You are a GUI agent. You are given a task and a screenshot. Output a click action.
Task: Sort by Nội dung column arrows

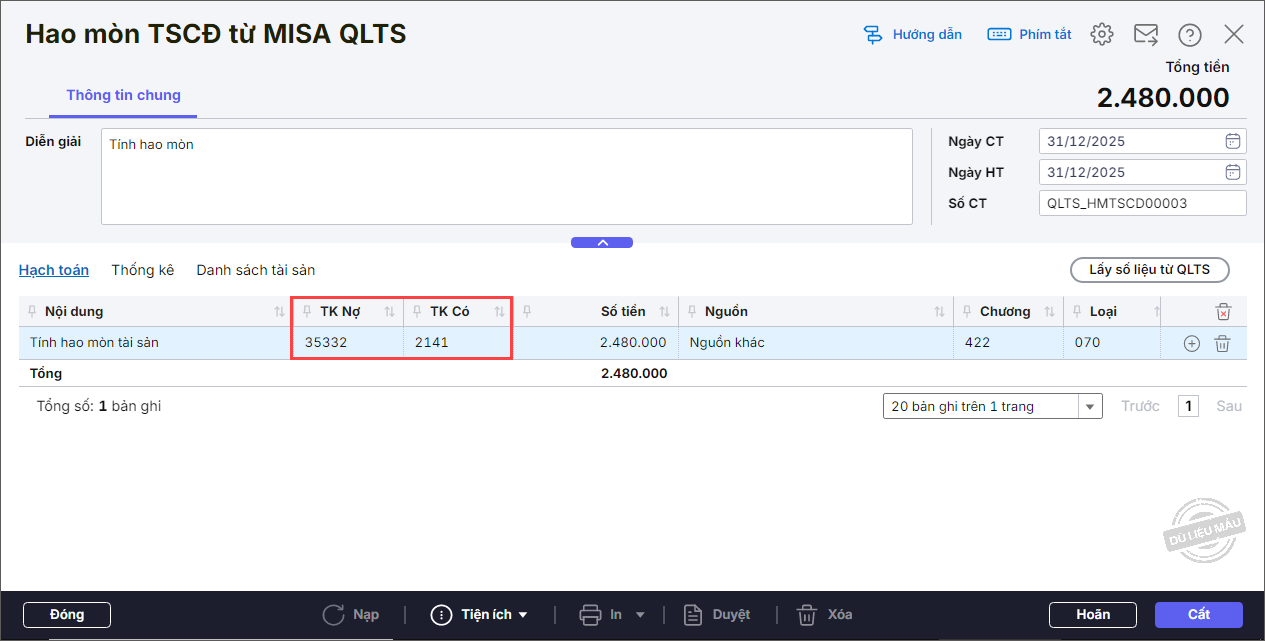coord(279,312)
